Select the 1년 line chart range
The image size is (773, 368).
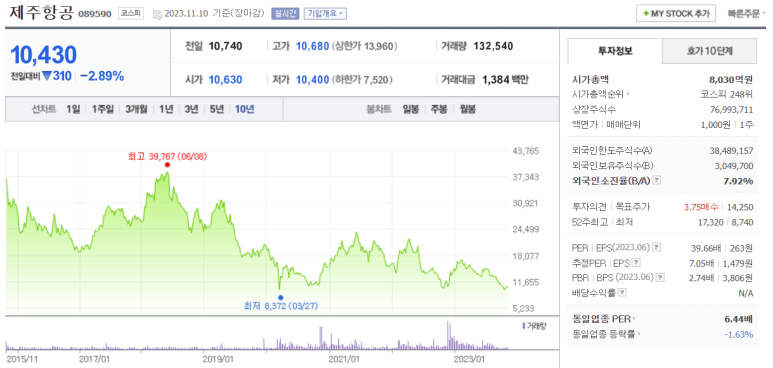(x=166, y=109)
